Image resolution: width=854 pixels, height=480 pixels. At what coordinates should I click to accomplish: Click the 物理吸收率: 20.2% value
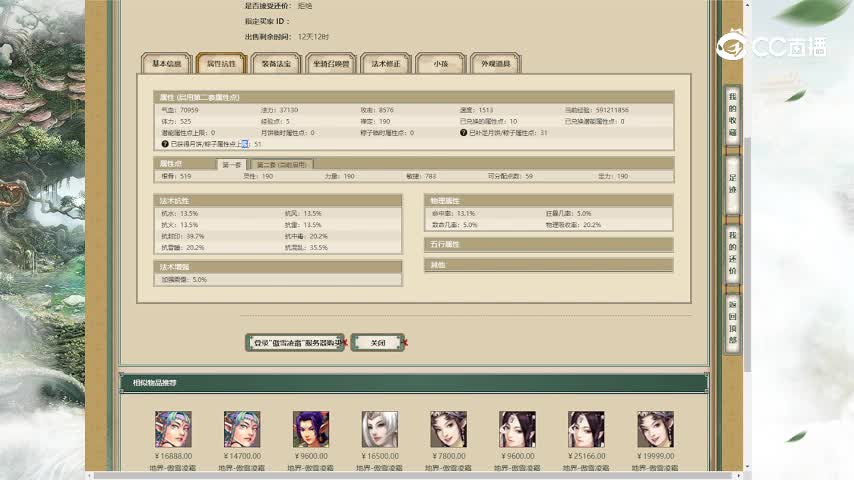[574, 225]
